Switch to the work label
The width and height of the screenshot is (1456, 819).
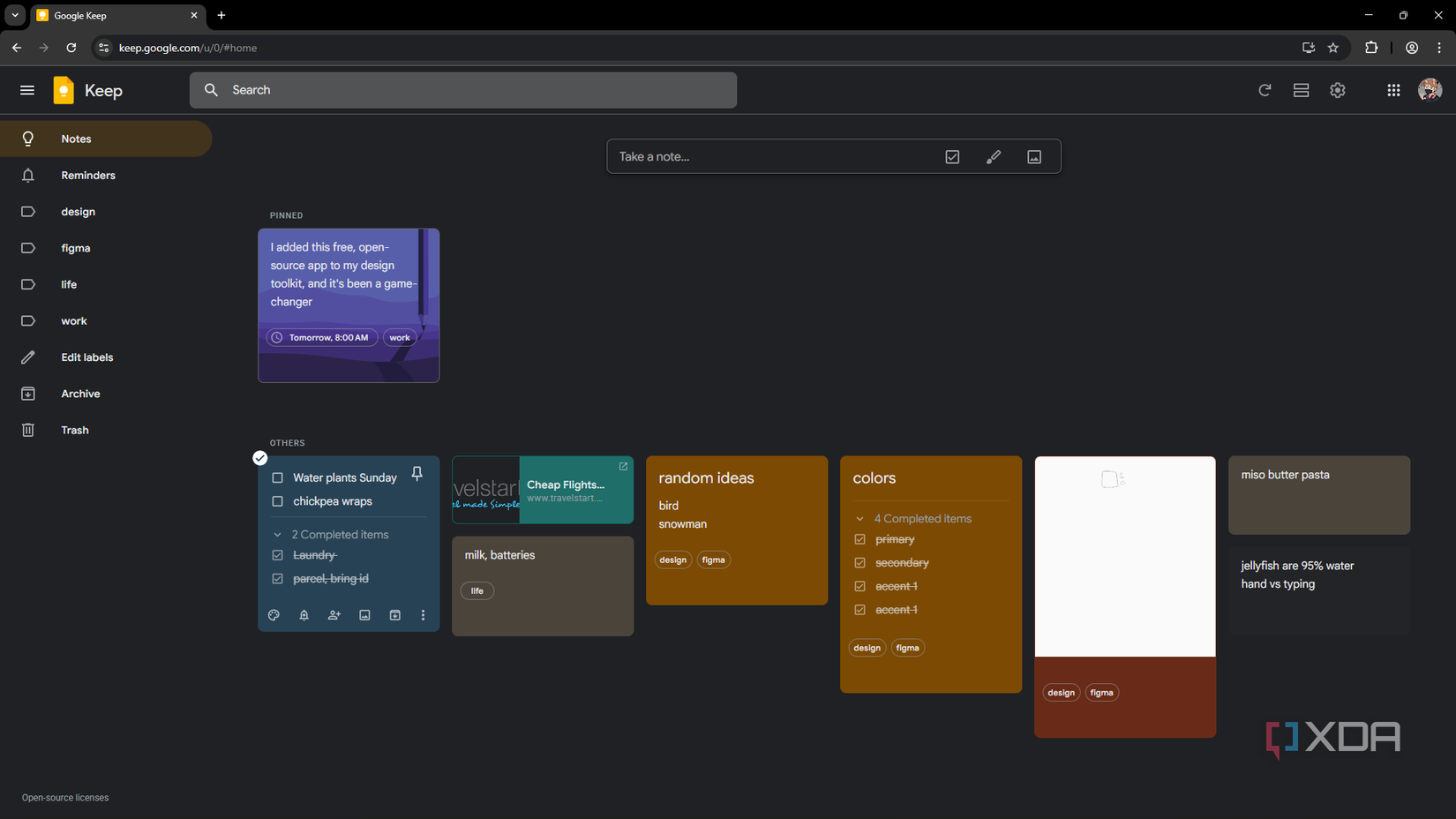74,320
